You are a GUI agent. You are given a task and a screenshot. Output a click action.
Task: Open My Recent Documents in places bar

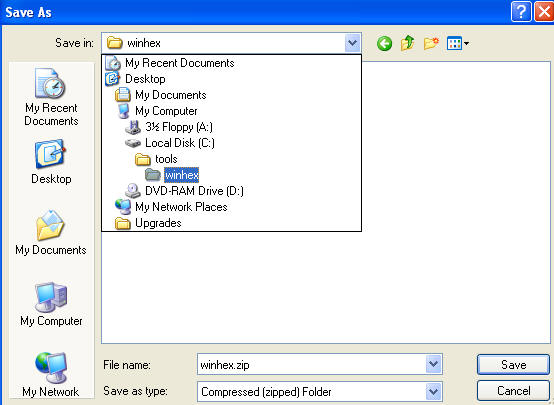point(51,97)
